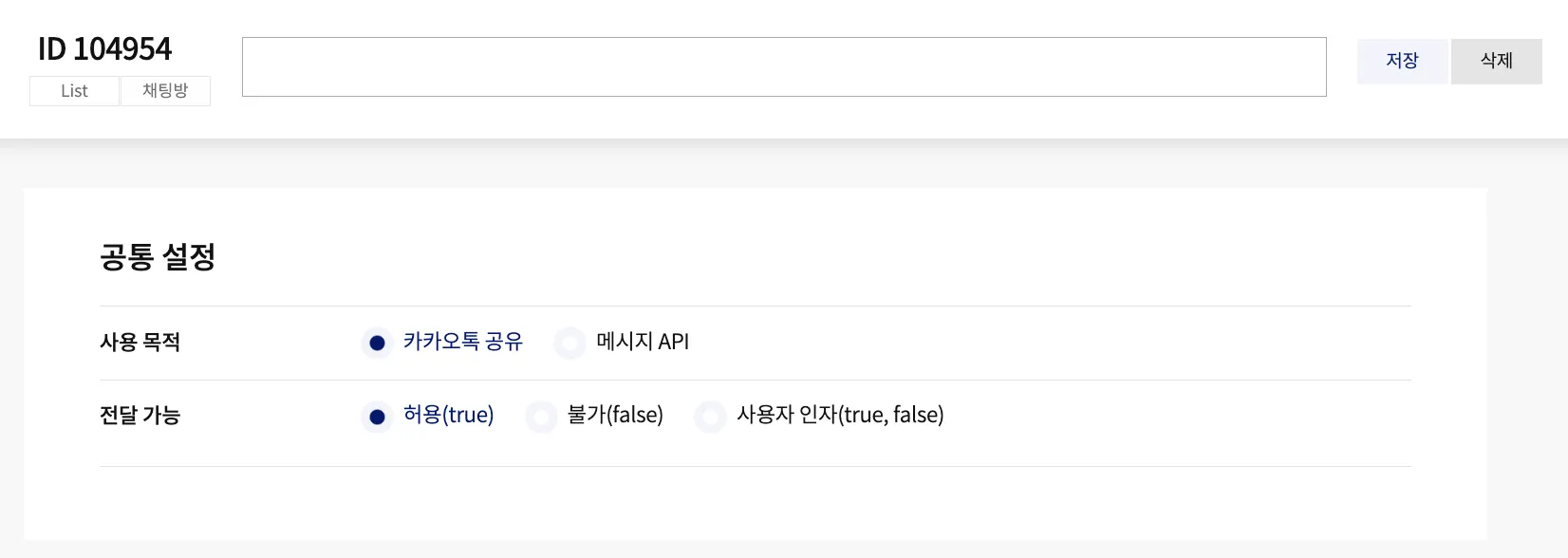Pick the 사용자 인자(true, false) radio circle
The image size is (1568, 558).
coord(710,417)
